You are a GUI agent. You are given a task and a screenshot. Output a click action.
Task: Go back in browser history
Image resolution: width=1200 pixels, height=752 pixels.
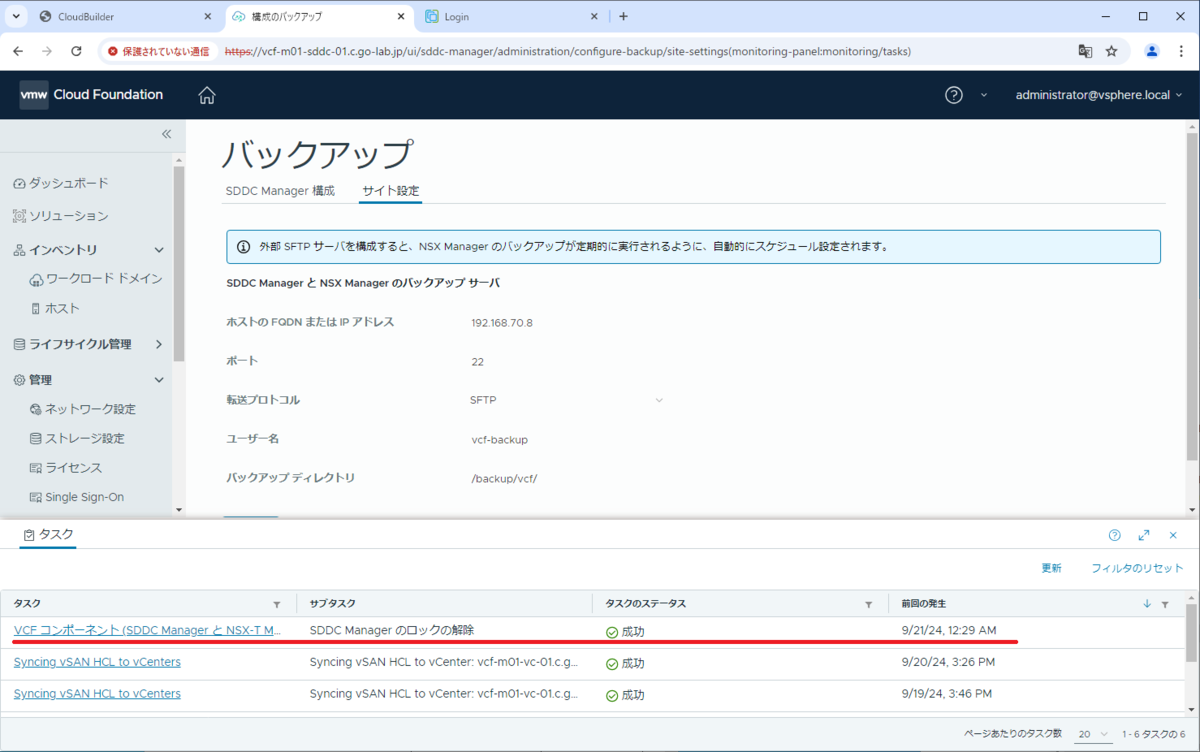[20, 51]
